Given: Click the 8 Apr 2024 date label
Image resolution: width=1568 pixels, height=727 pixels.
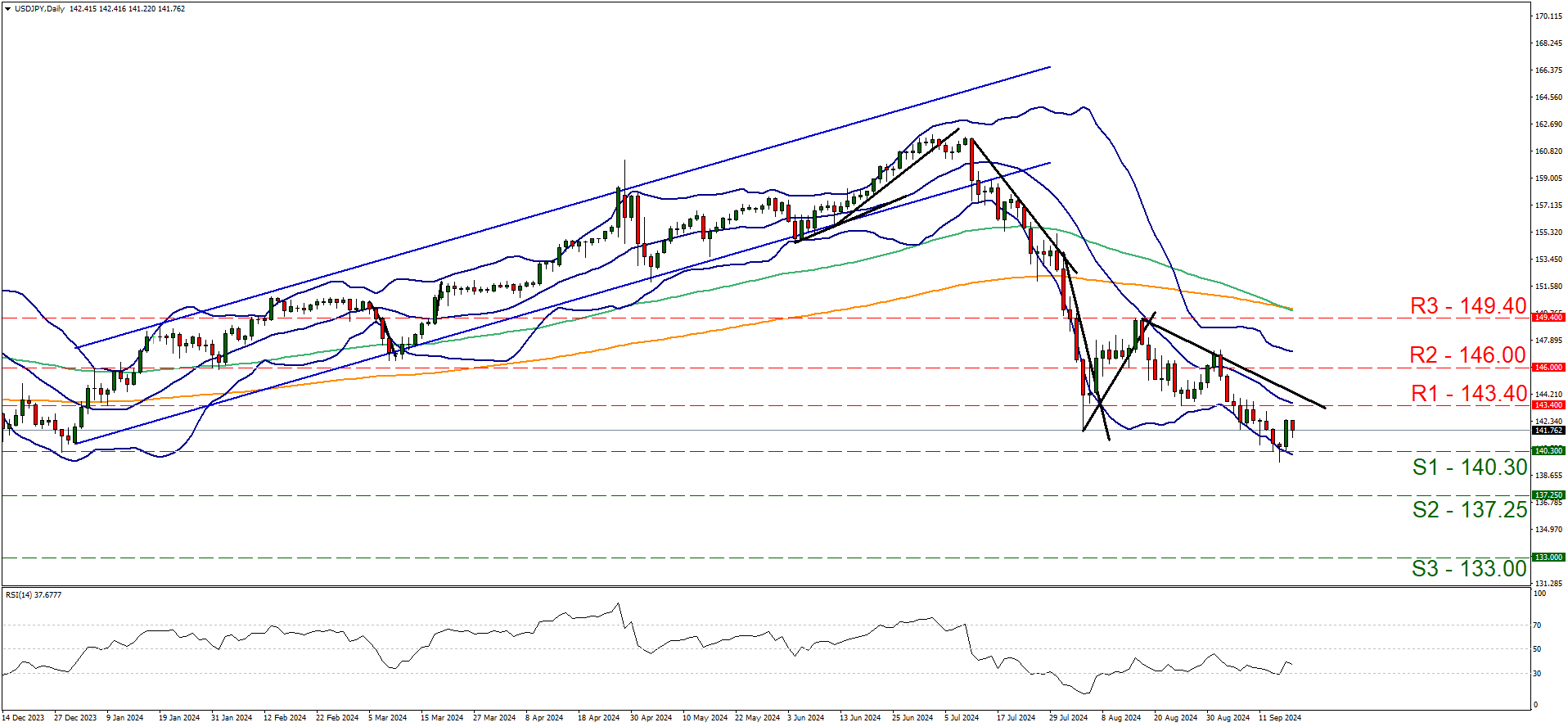Looking at the screenshot, I should (x=544, y=718).
